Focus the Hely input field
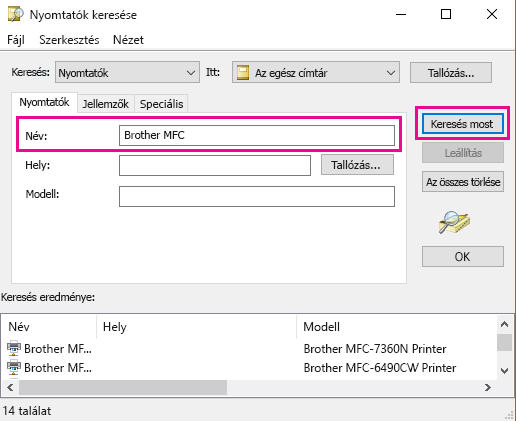516x421 pixels. pyautogui.click(x=215, y=165)
